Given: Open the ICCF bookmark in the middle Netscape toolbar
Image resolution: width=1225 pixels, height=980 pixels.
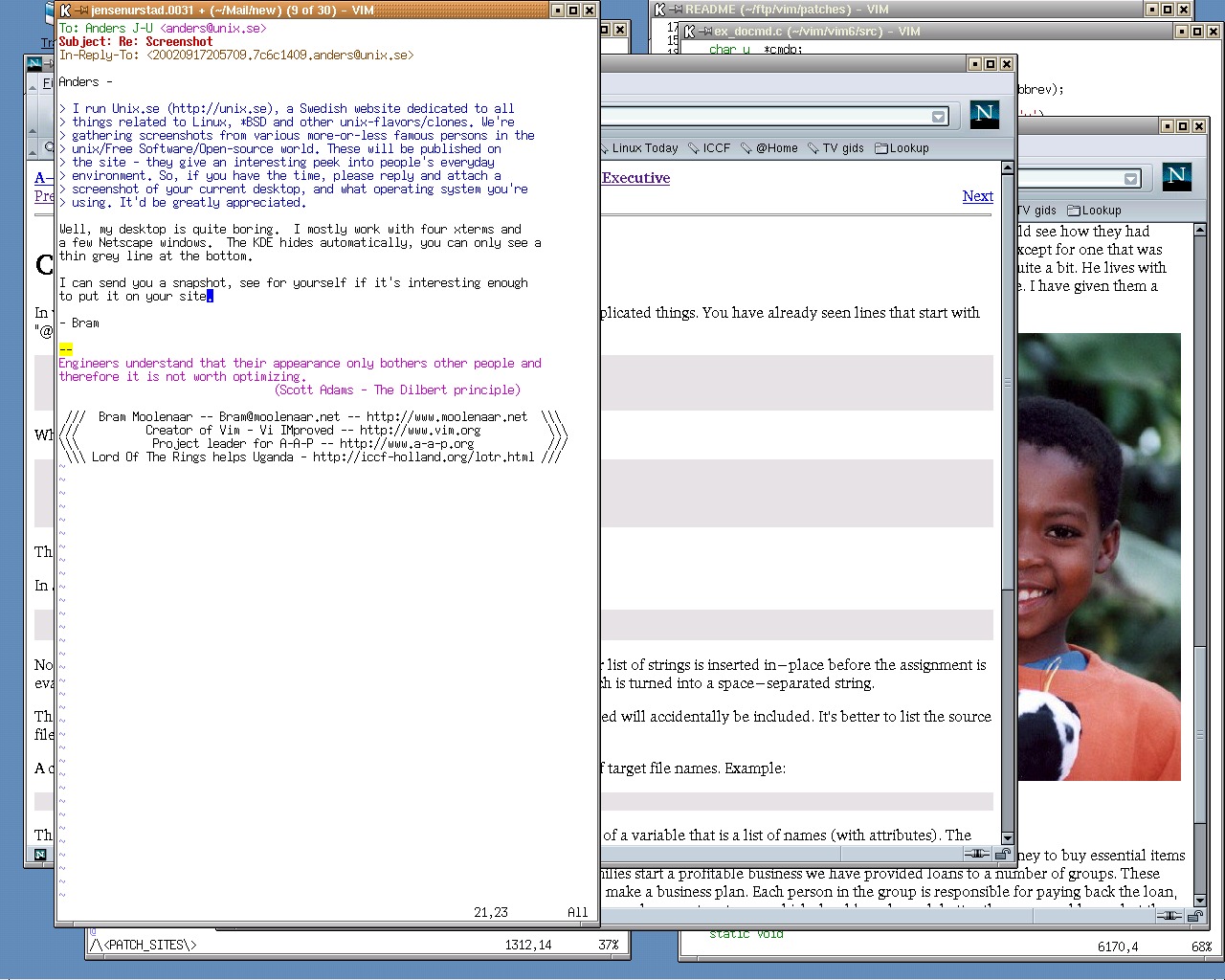Looking at the screenshot, I should [709, 148].
